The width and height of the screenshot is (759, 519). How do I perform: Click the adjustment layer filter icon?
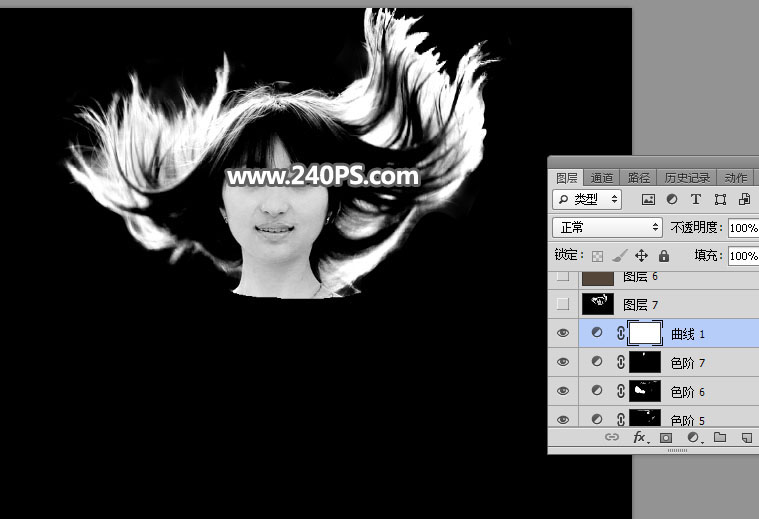672,200
